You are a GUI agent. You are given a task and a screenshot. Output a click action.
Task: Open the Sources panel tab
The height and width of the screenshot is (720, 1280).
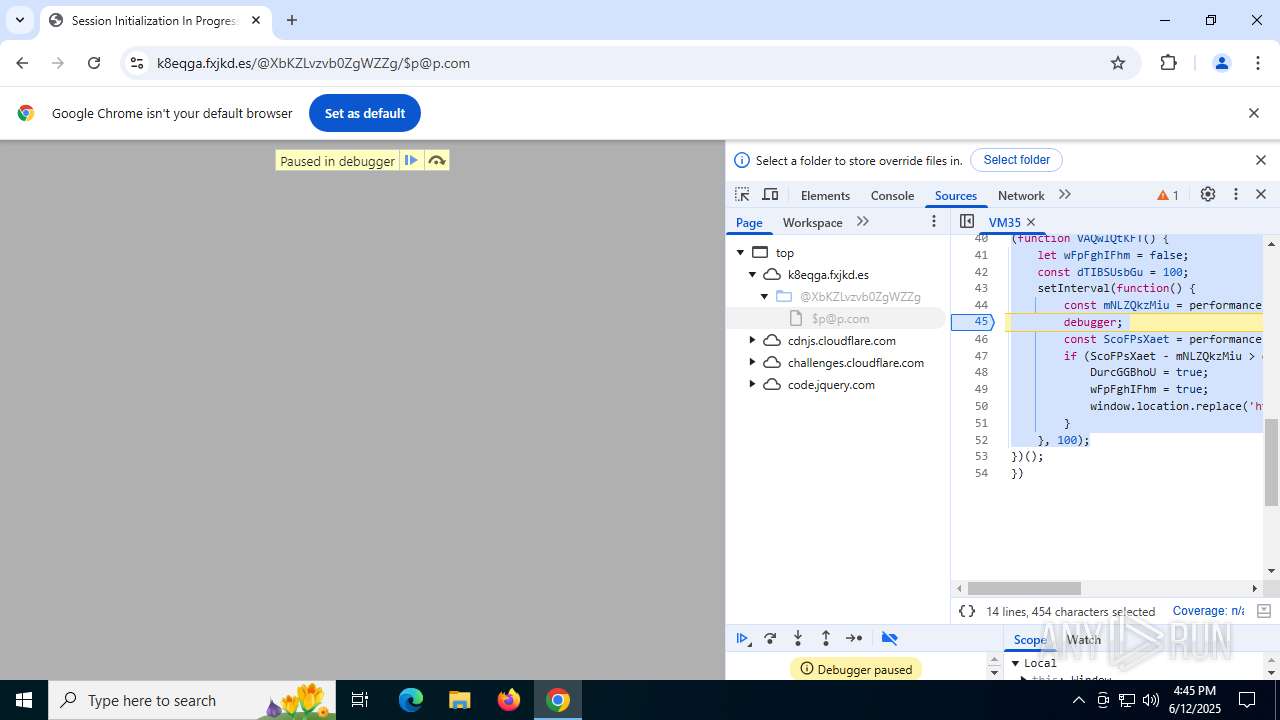pyautogui.click(x=956, y=196)
